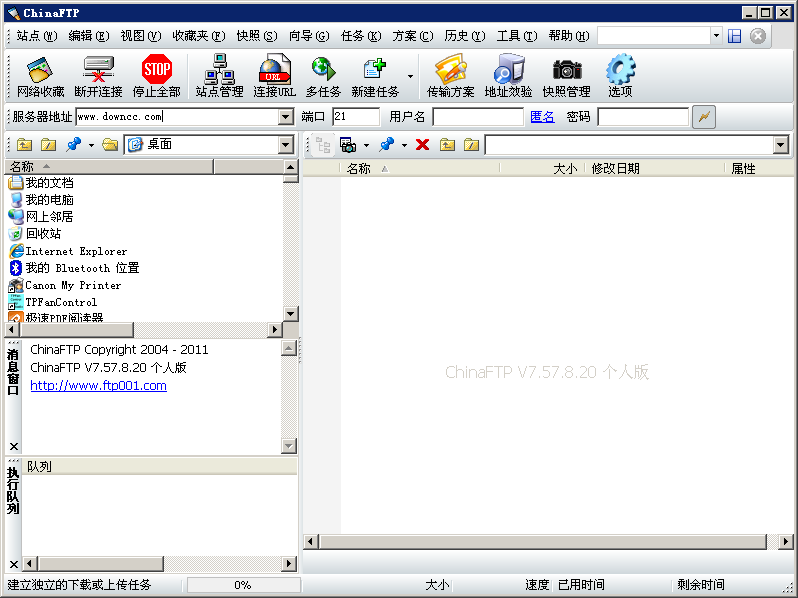Open 站点管理 site manager icon
798x598 pixels.
[x=219, y=76]
